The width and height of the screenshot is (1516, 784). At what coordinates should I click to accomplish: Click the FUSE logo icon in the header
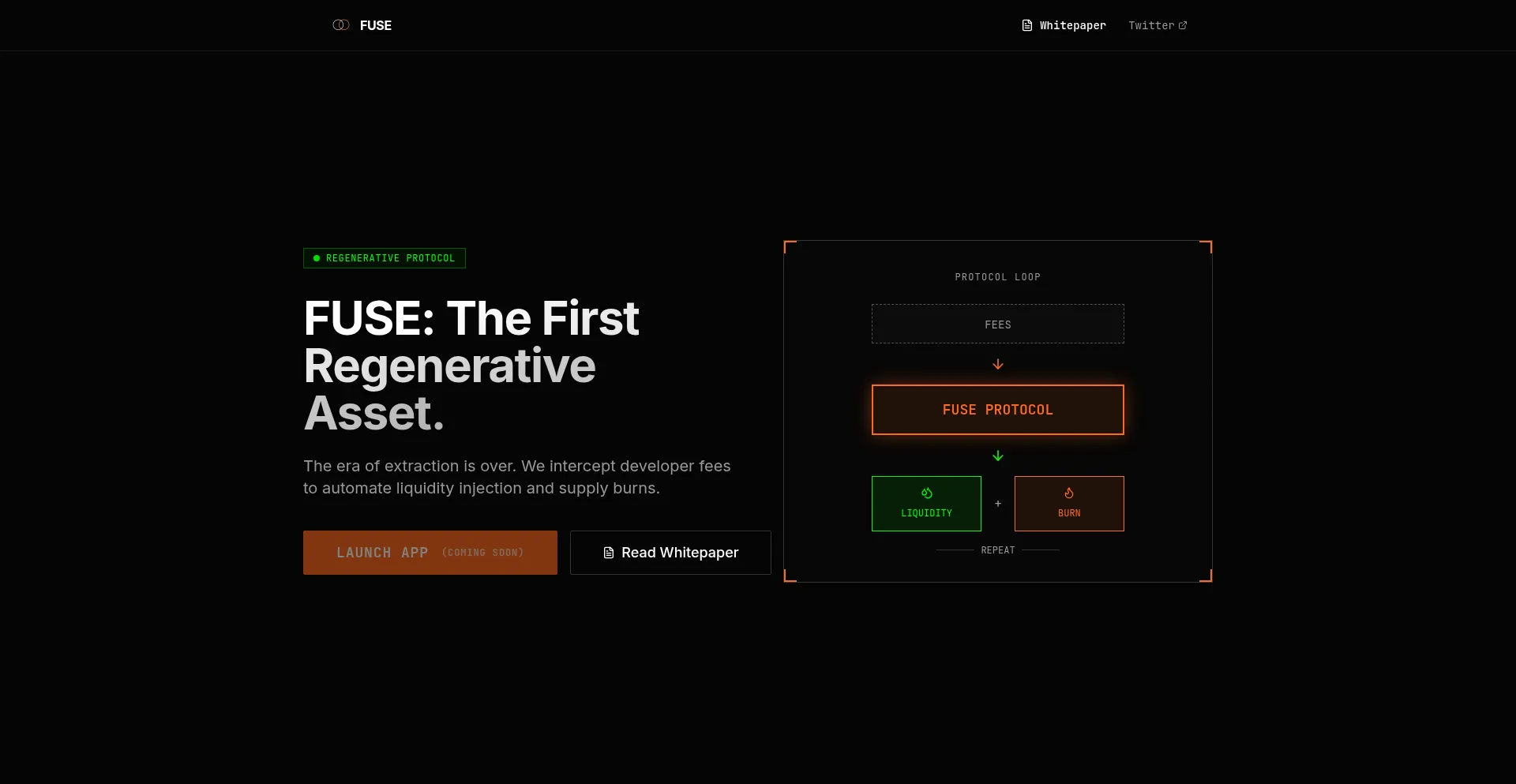340,24
